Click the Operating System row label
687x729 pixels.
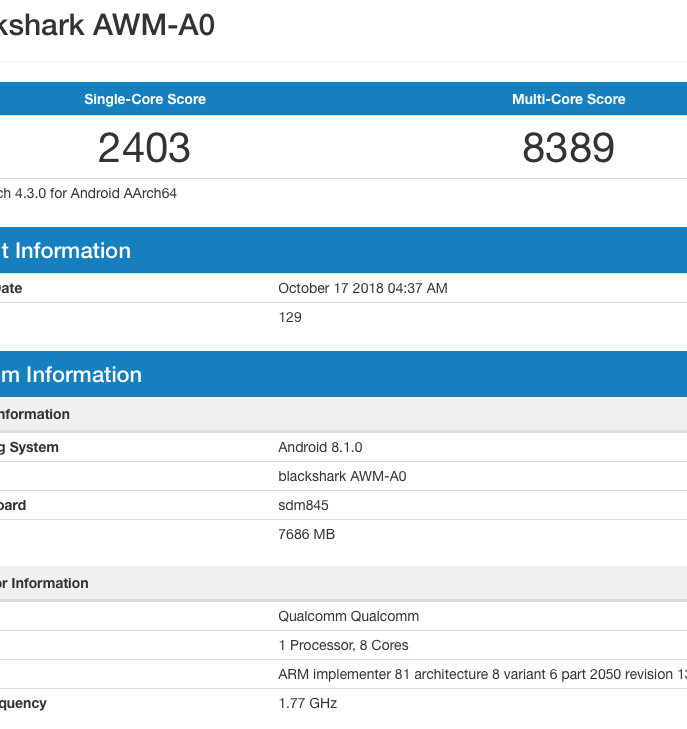coord(29,447)
